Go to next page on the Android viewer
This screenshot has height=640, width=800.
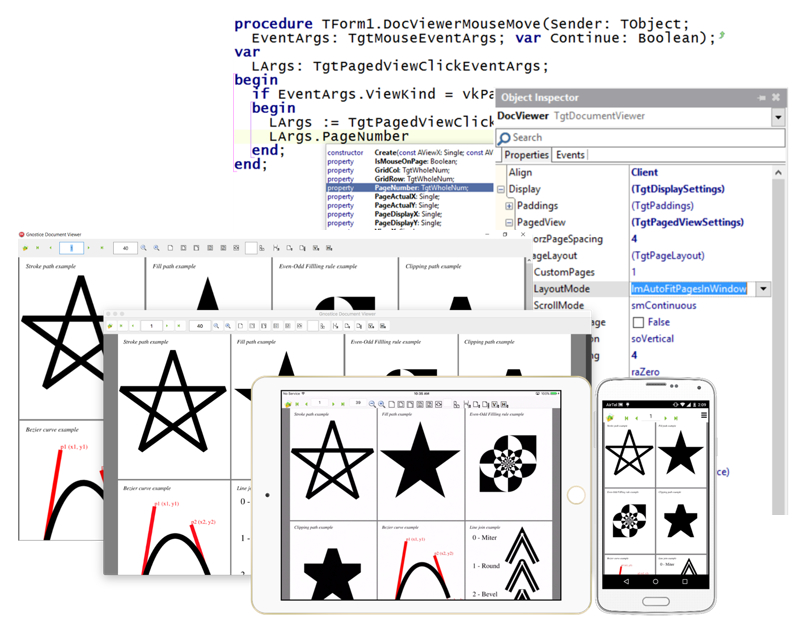tap(665, 418)
